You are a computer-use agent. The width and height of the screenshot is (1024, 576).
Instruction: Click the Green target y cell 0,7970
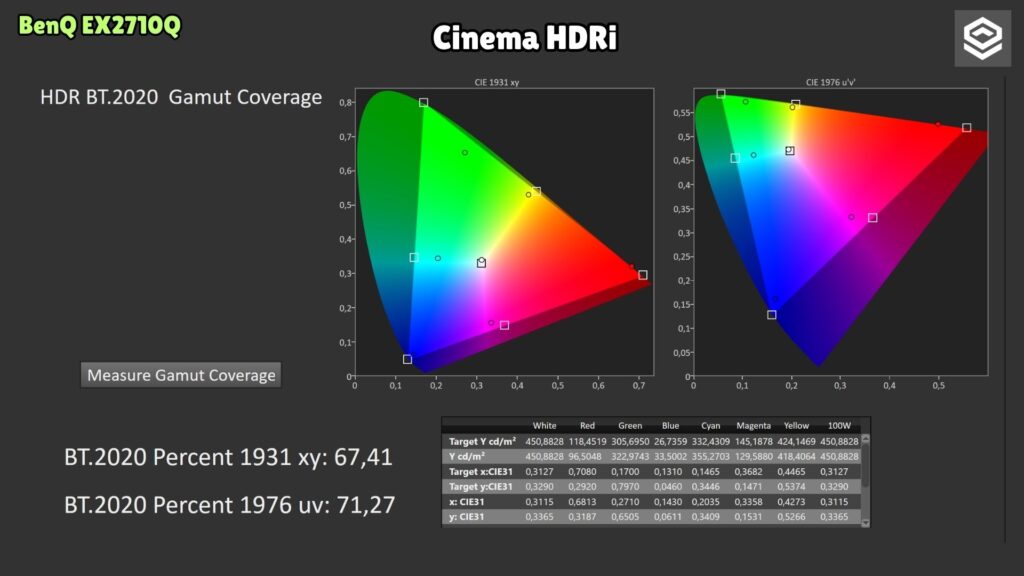click(625, 487)
